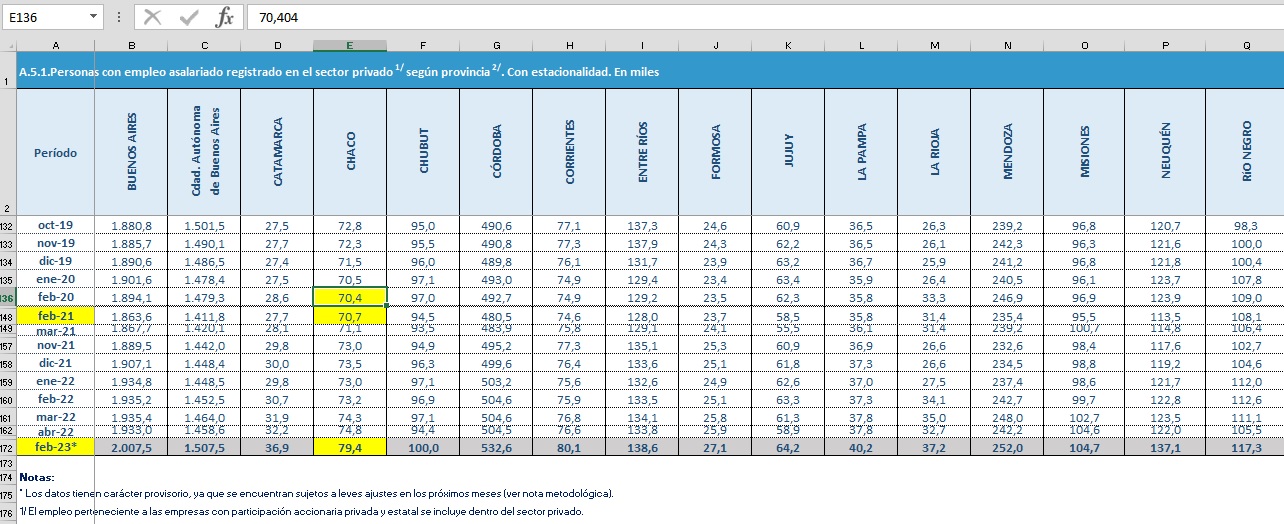The height and width of the screenshot is (524, 1284).
Task: Click the mar-22 period cell
Action: coord(55,417)
